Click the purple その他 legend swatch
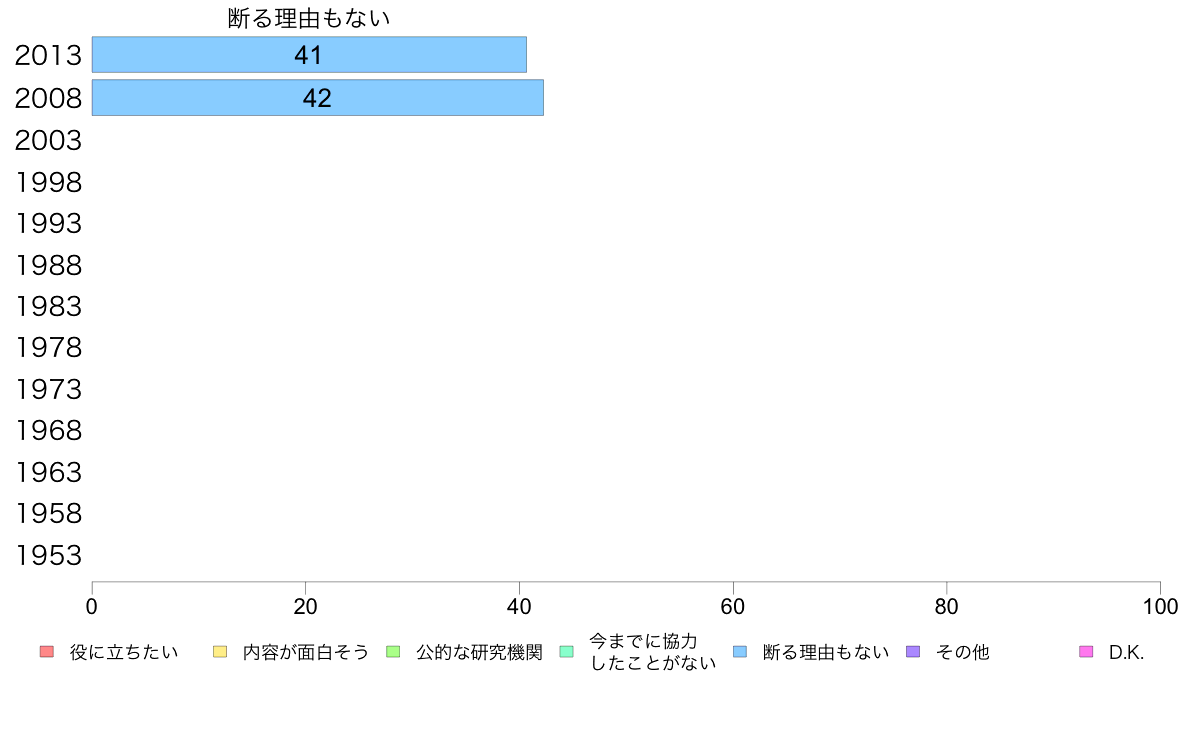The image size is (1188, 736). point(913,652)
